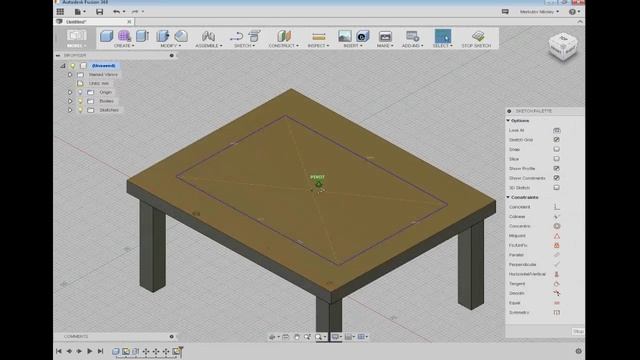Collapse the Constraints section in Sketch Palette
This screenshot has height=360, width=640.
point(509,198)
